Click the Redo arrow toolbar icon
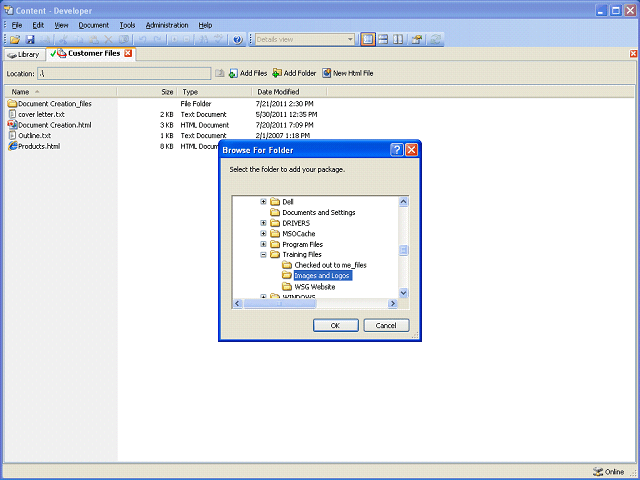This screenshot has height=480, width=640. pyautogui.click(x=158, y=39)
